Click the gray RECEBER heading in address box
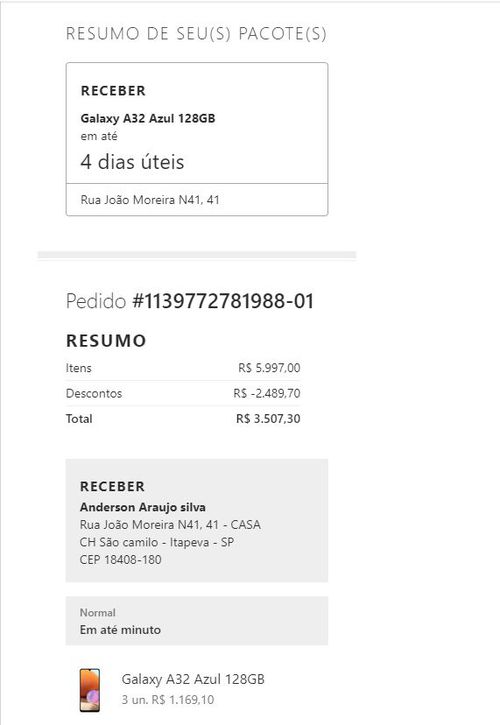This screenshot has height=725, width=500. (112, 486)
